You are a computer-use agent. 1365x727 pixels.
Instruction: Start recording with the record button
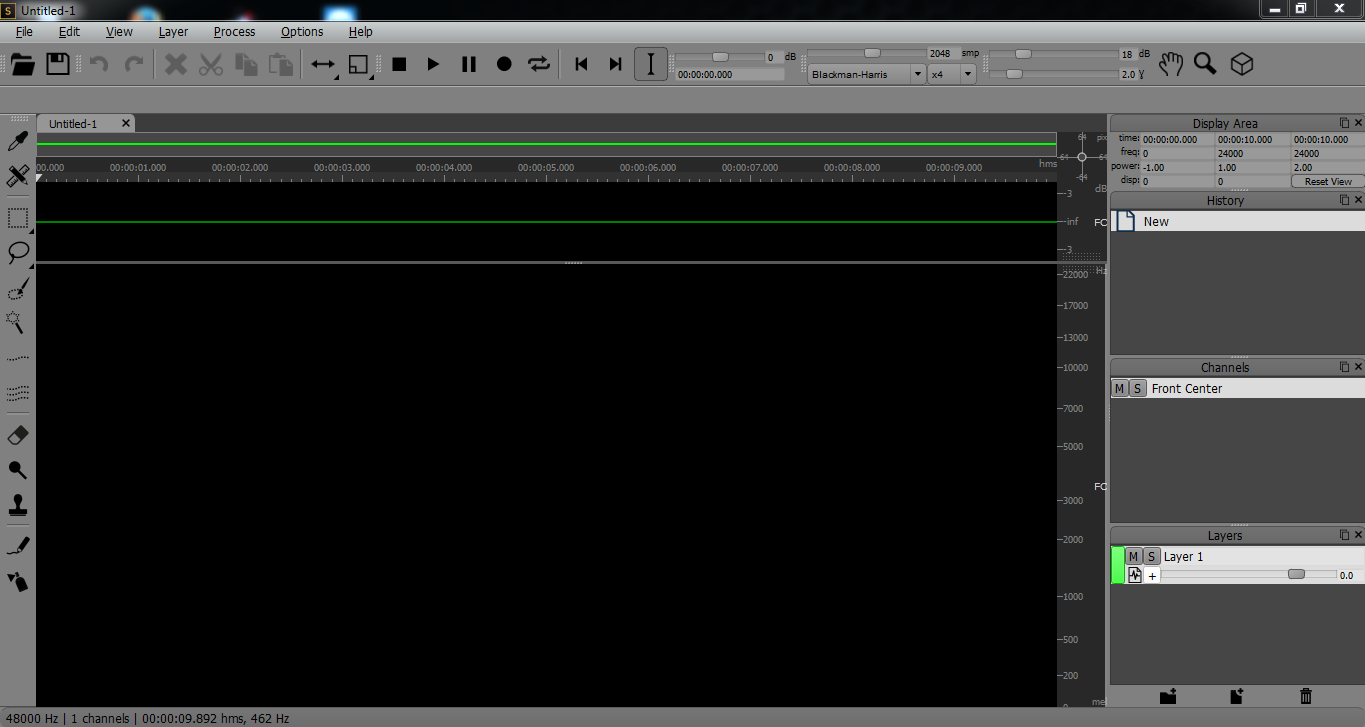pyautogui.click(x=504, y=64)
